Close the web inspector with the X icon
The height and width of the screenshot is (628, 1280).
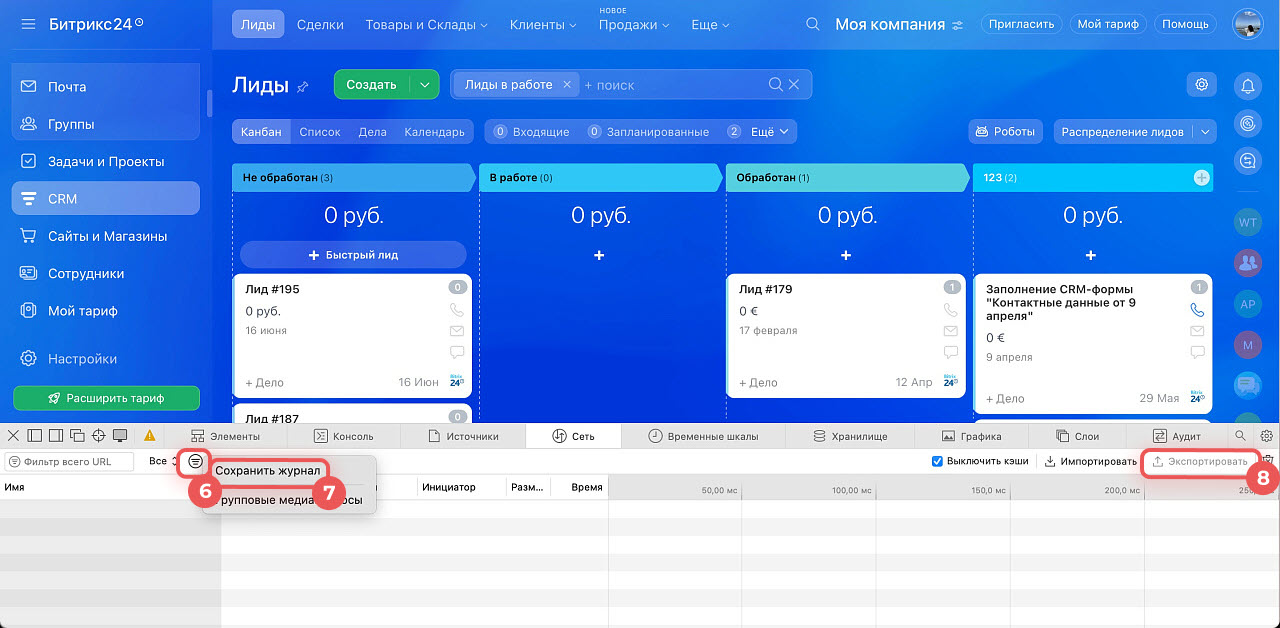[13, 436]
